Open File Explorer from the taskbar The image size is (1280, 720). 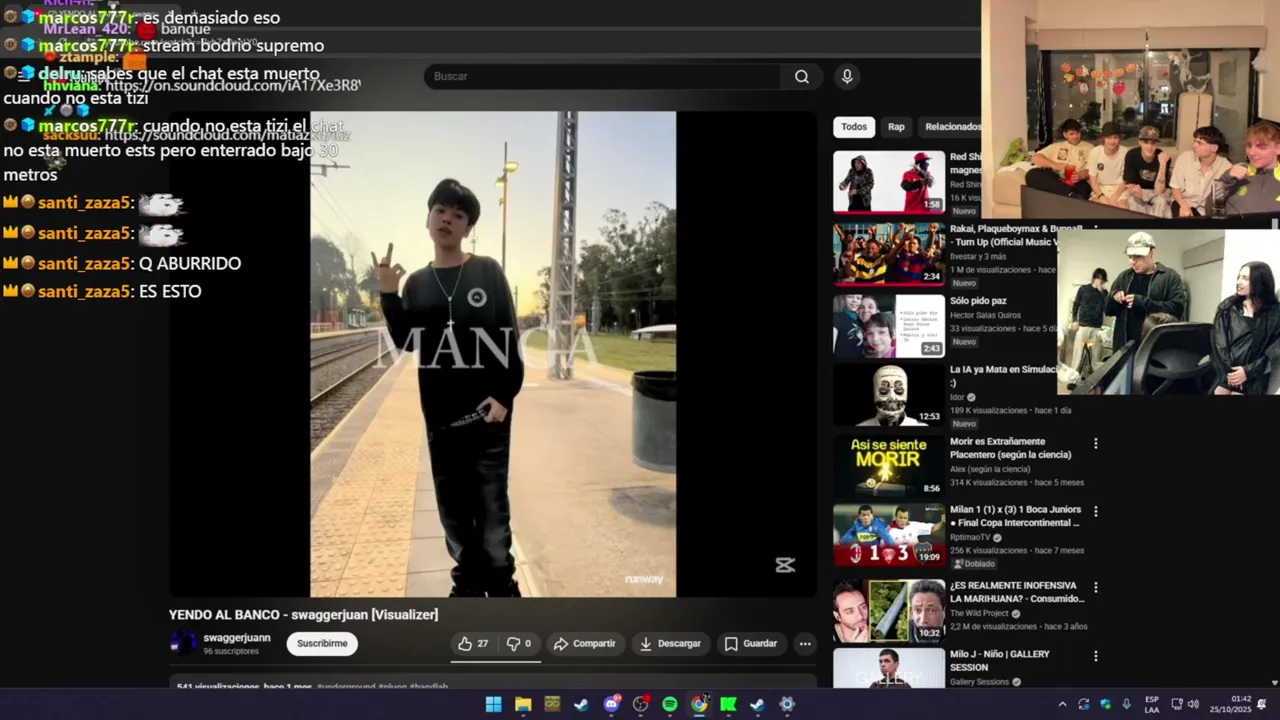tap(523, 704)
